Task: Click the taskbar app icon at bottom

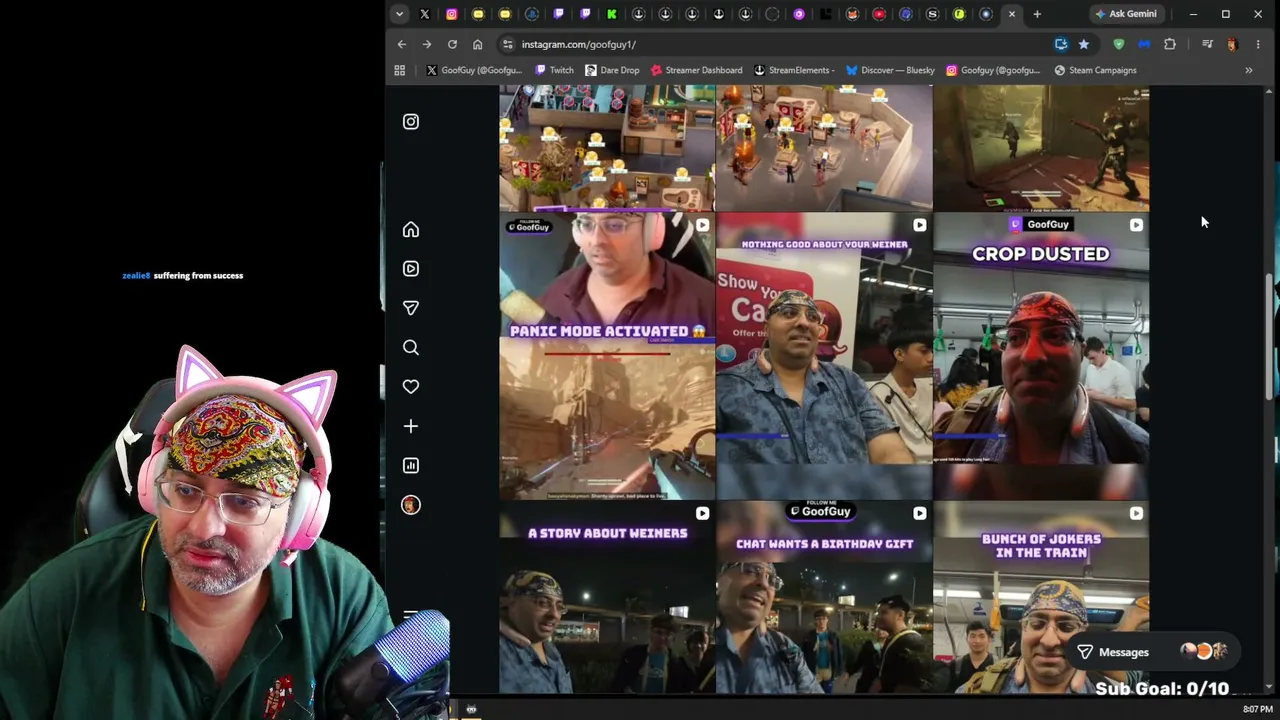Action: (x=471, y=710)
